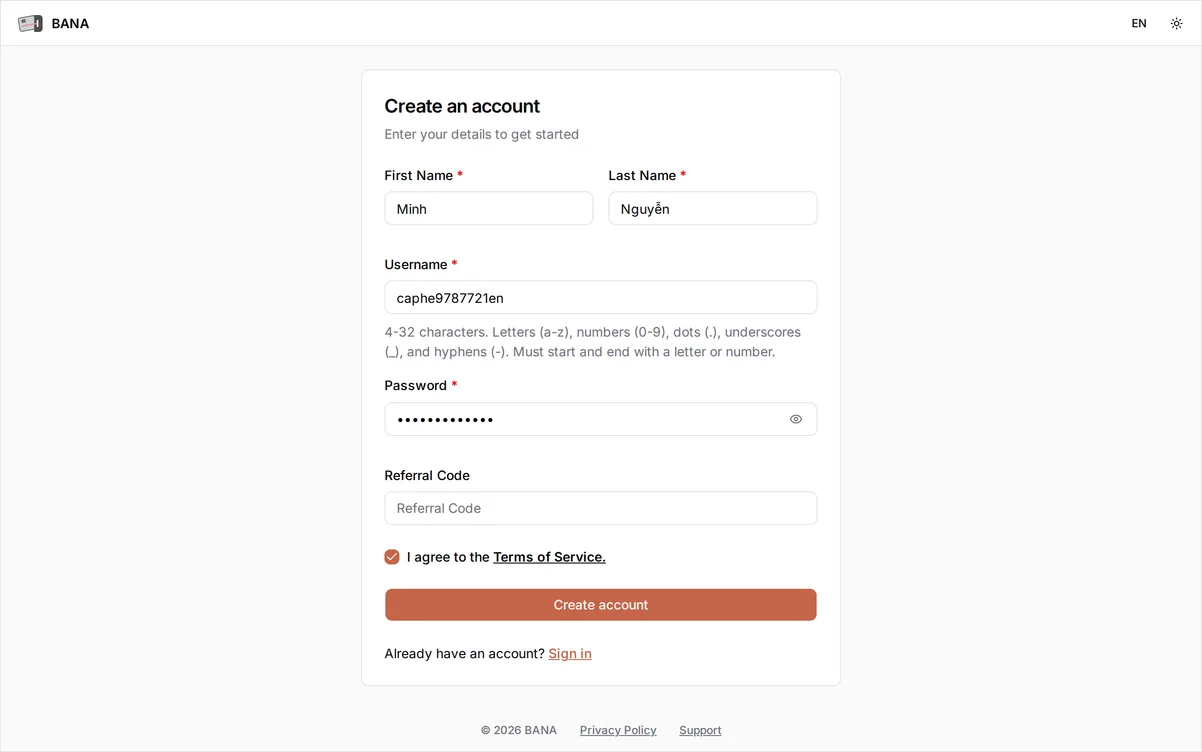Click the BANA brand name in header
Viewport: 1202px width, 752px height.
point(70,23)
